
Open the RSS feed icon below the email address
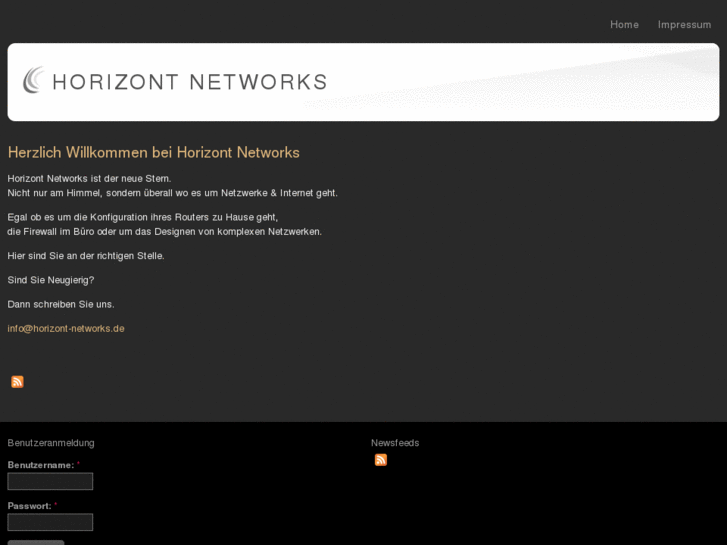(x=17, y=382)
